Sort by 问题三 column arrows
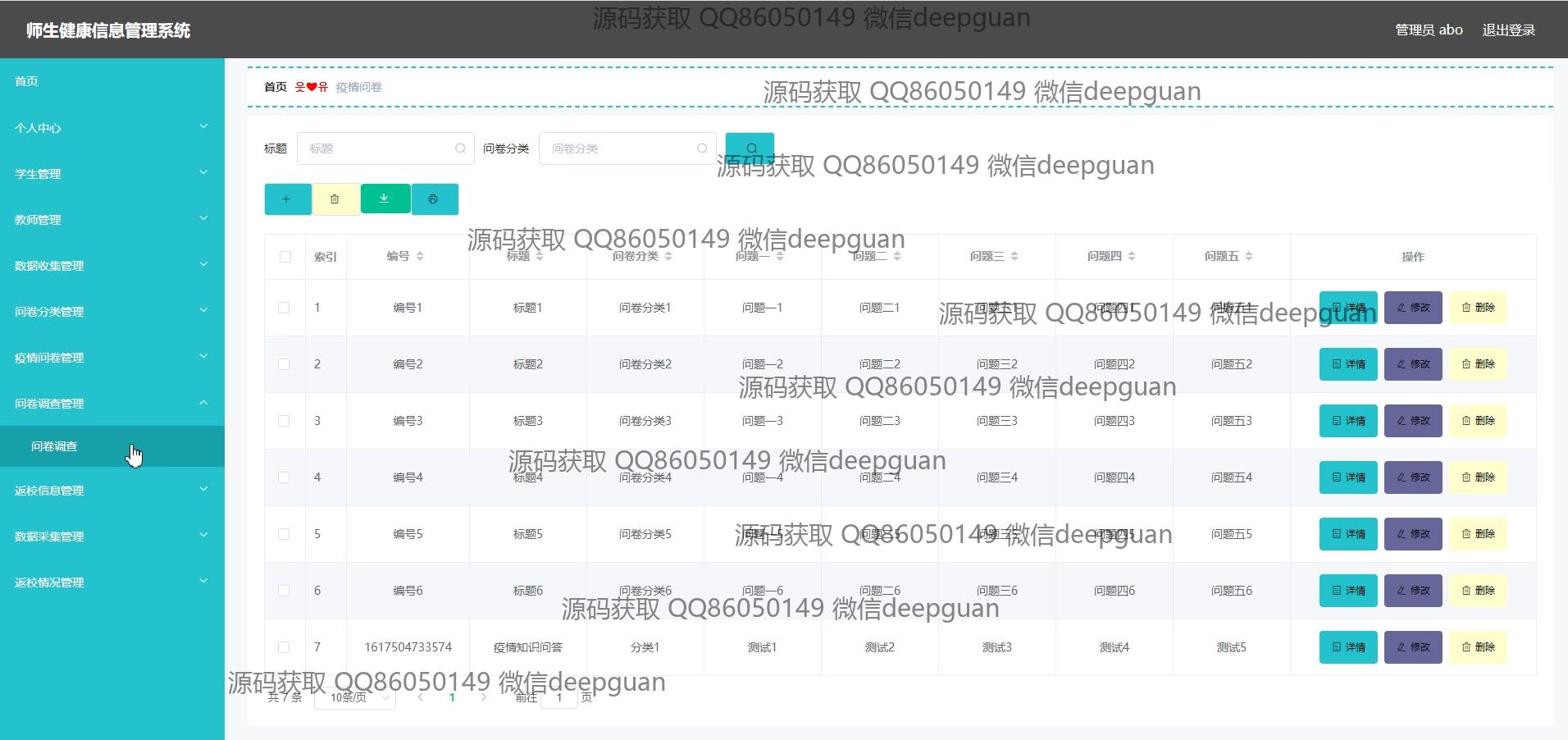Screen dimensions: 1568x740 click(1014, 256)
